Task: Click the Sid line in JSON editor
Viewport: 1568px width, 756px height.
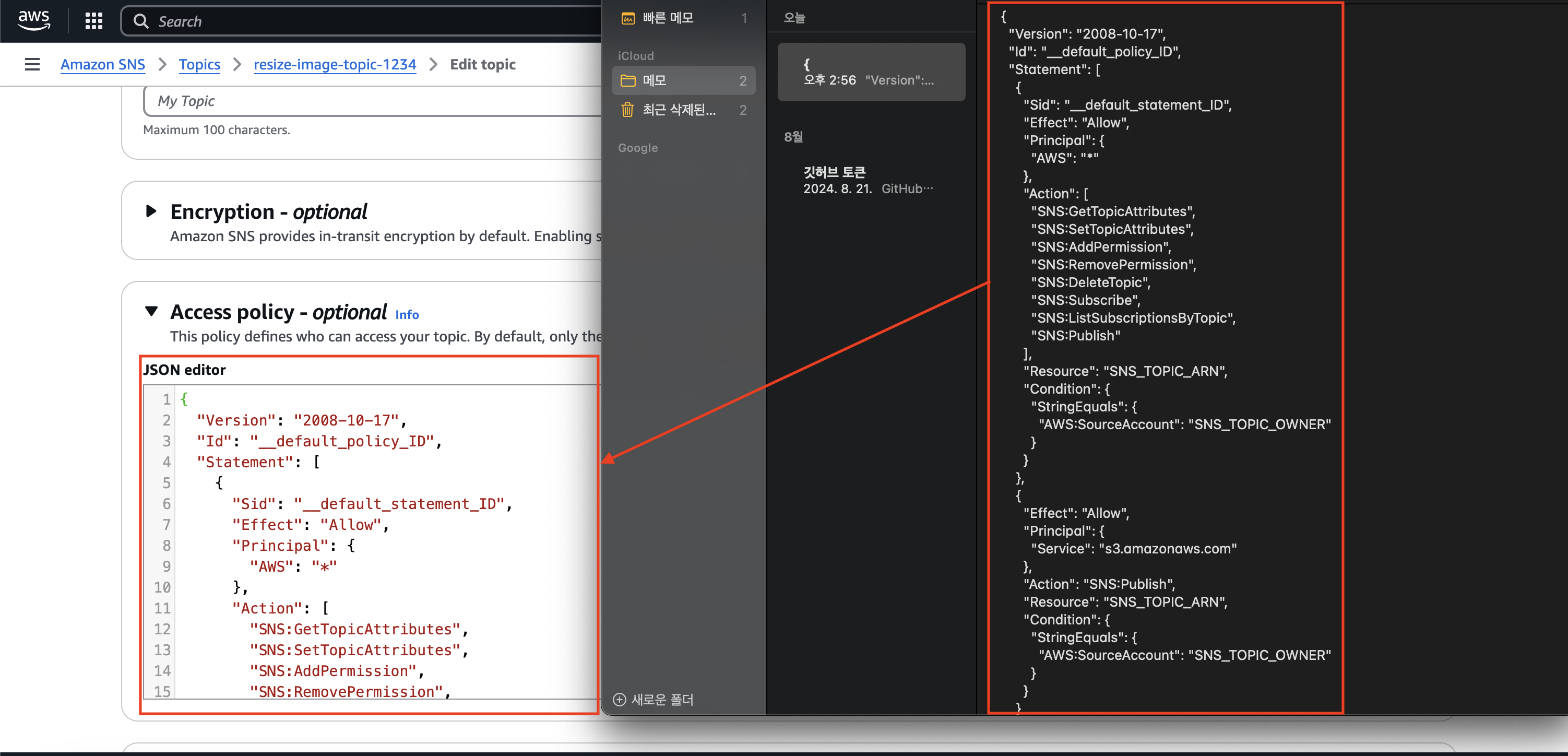Action: (x=372, y=504)
